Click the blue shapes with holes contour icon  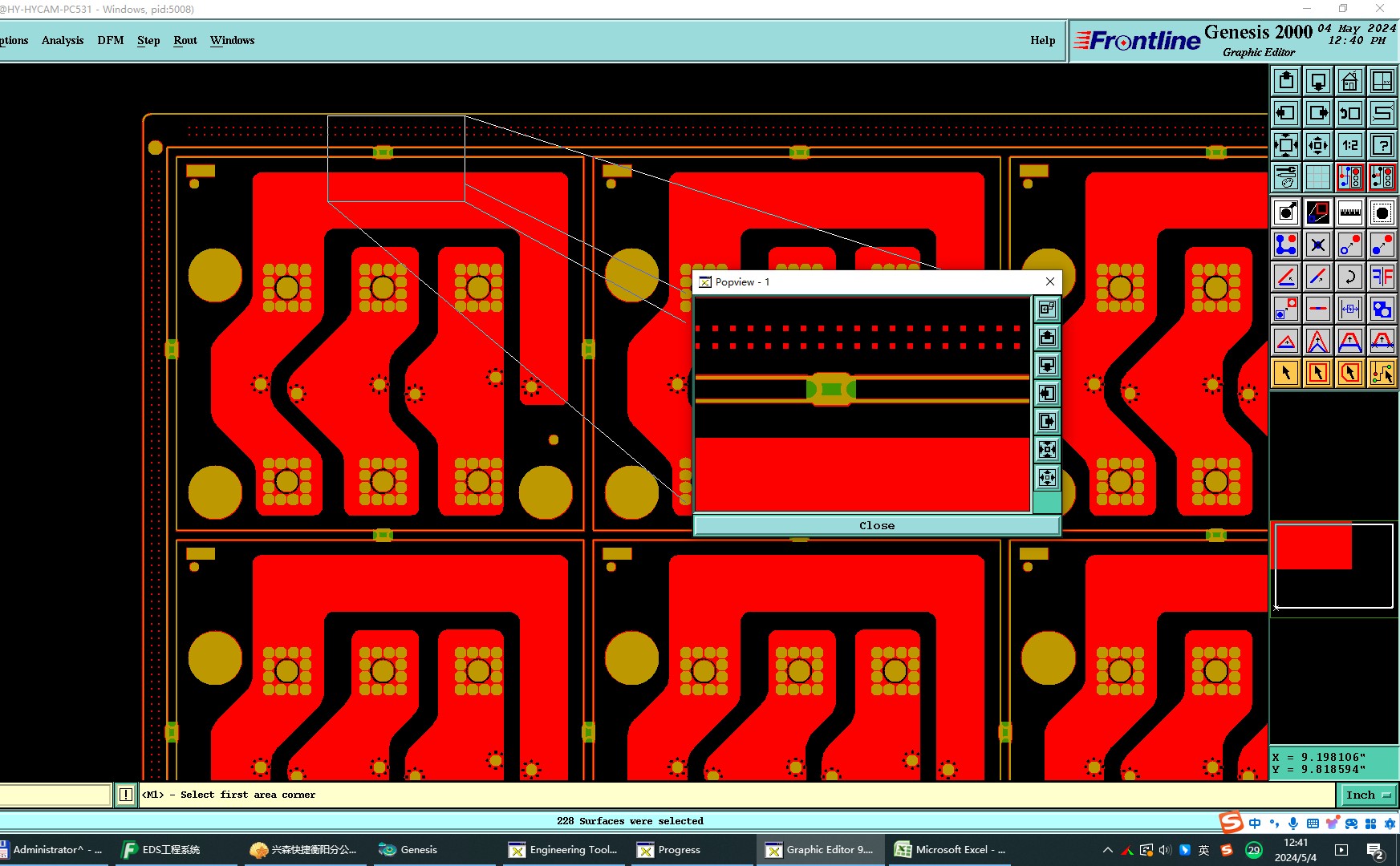pyautogui.click(x=1382, y=309)
